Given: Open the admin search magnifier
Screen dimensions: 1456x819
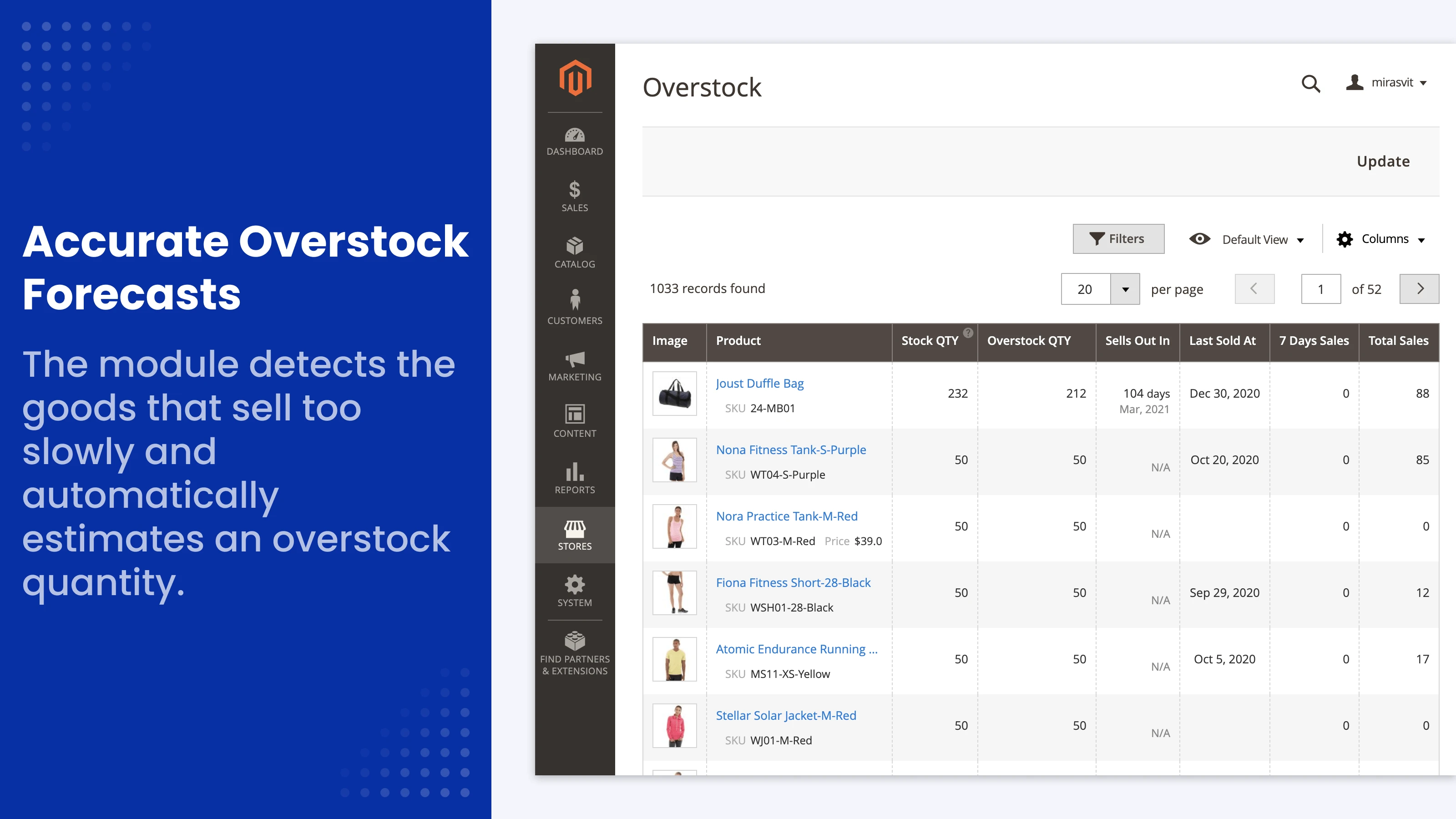Looking at the screenshot, I should point(1311,84).
